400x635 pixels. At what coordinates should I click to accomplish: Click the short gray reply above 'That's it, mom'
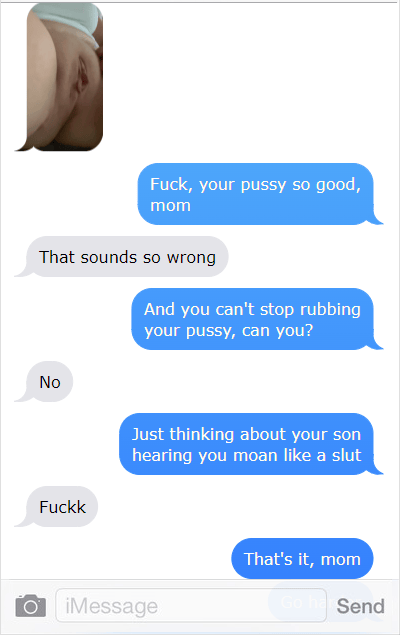pyautogui.click(x=62, y=507)
